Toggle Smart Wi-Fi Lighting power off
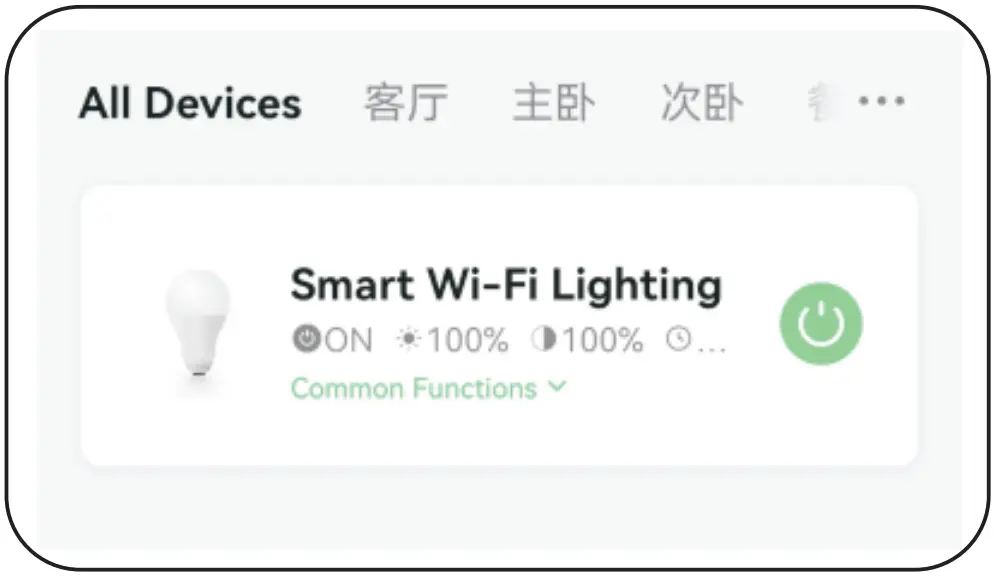This screenshot has height=576, width=997. (x=820, y=322)
